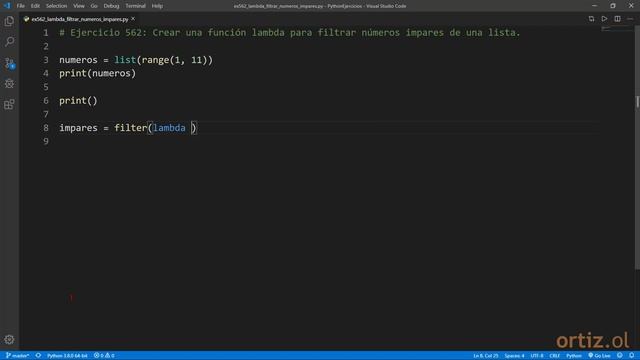Open the Extensions view
This screenshot has height=360, width=640.
coord(9,104)
